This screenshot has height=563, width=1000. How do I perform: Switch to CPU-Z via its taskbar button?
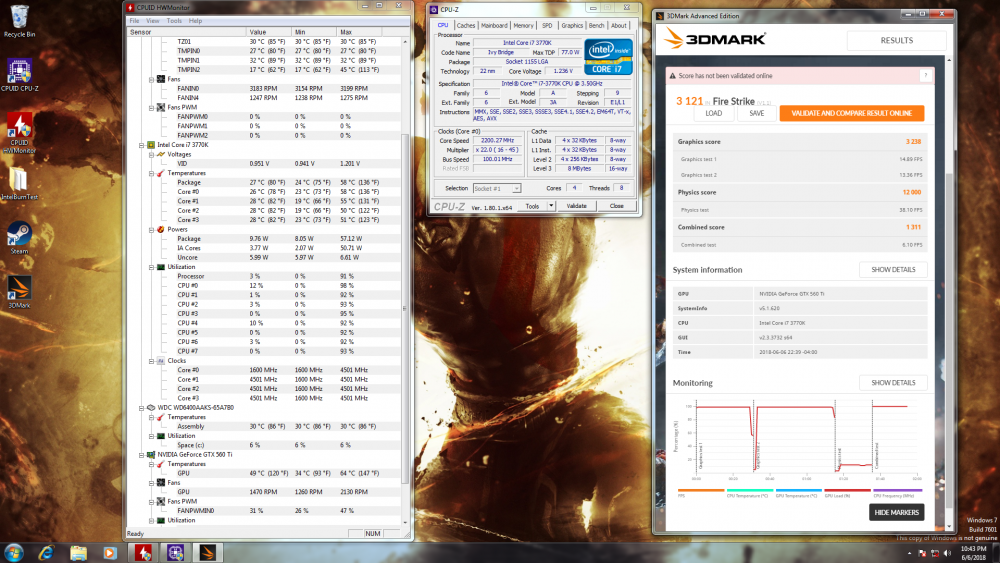pyautogui.click(x=175, y=553)
